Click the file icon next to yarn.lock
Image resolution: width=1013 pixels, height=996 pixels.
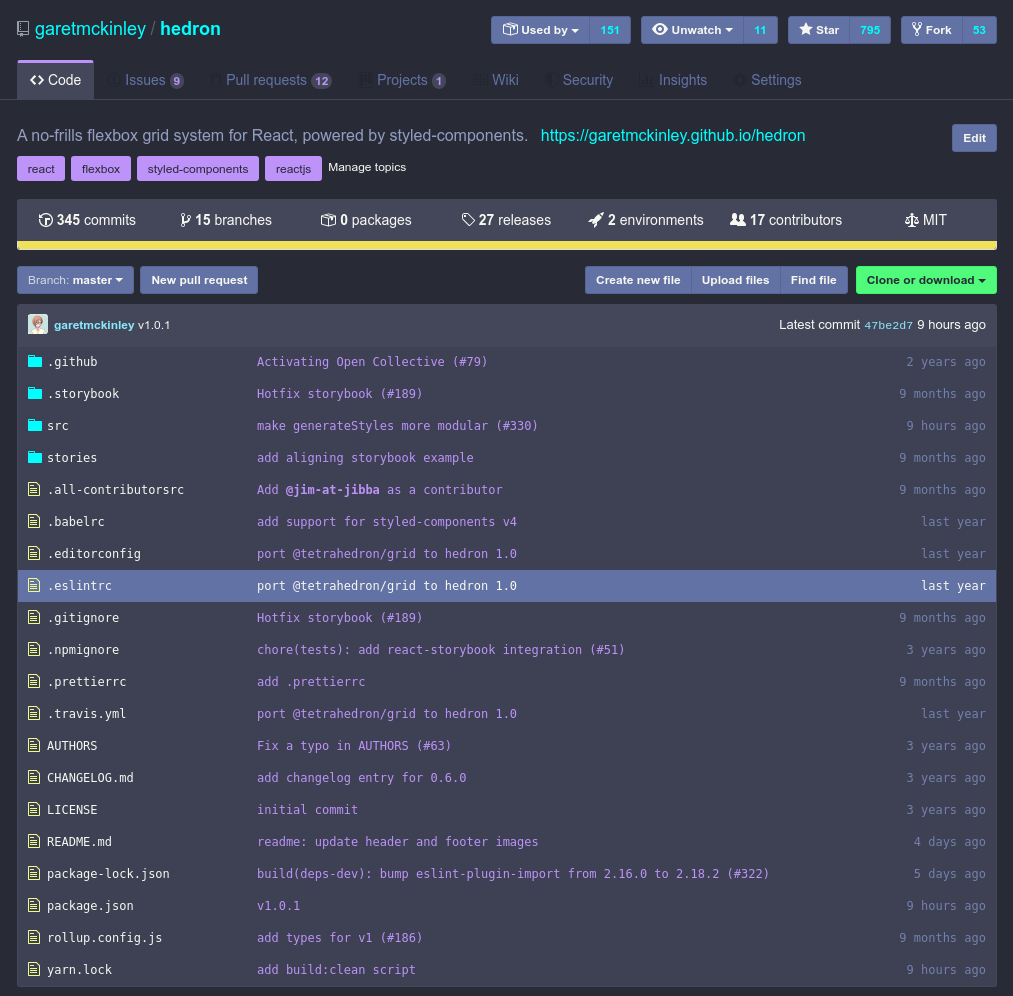coord(34,969)
